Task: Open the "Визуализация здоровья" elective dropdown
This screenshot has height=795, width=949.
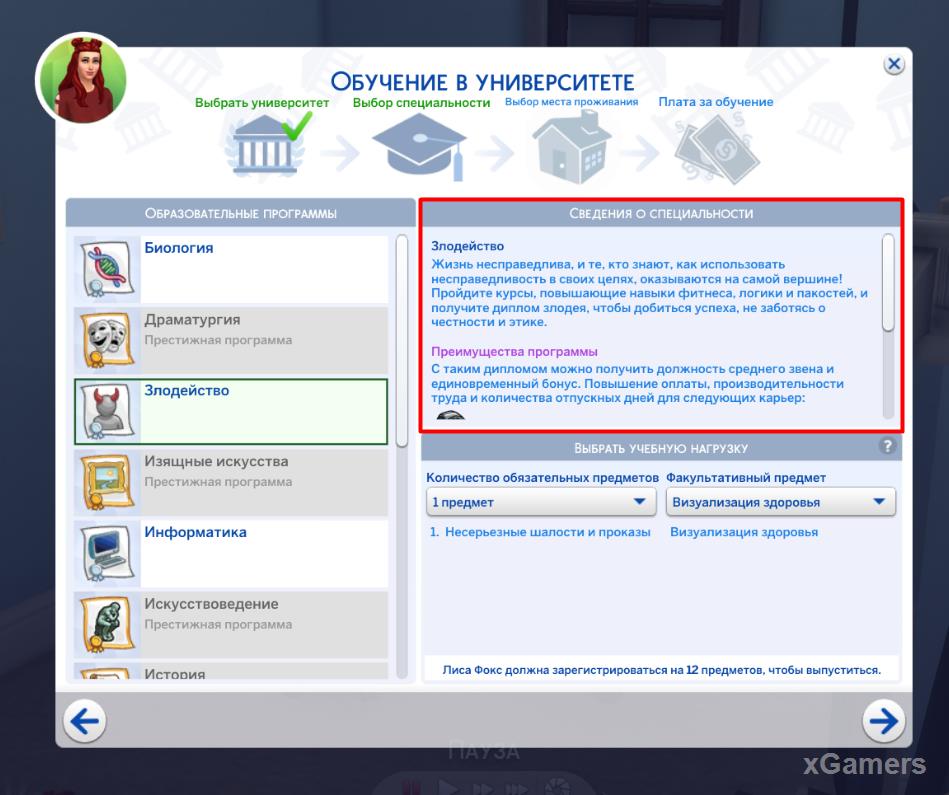Action: (x=781, y=502)
